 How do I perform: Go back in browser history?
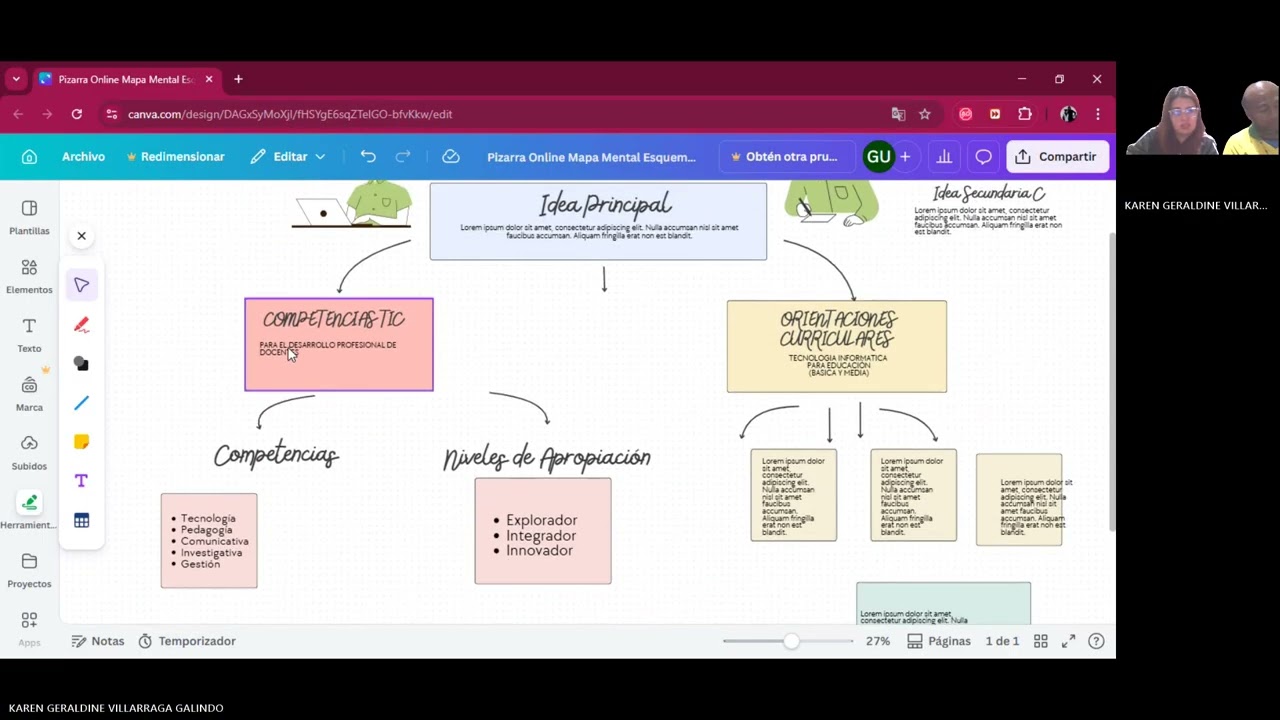[x=18, y=114]
